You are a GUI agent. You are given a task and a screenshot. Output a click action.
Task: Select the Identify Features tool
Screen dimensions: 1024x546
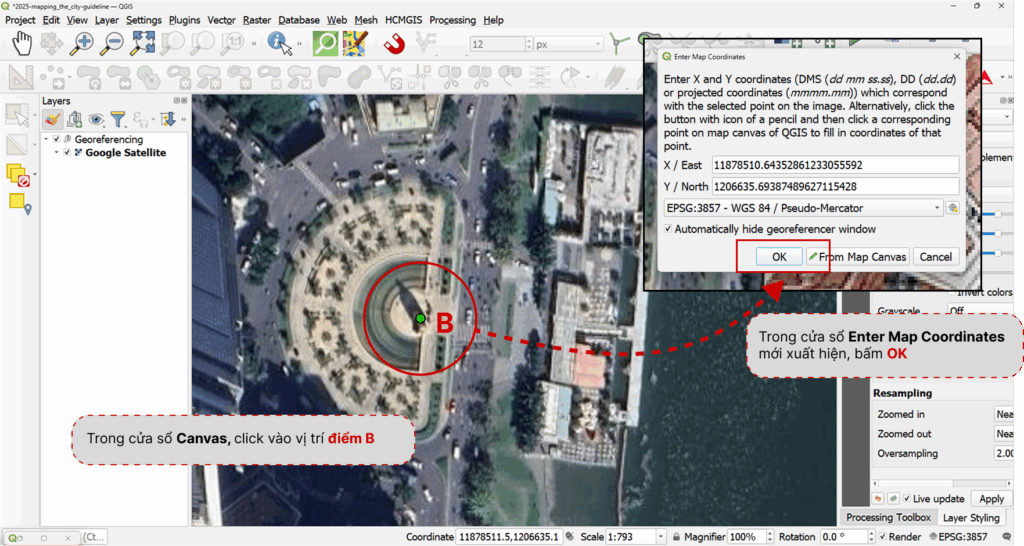coord(280,44)
